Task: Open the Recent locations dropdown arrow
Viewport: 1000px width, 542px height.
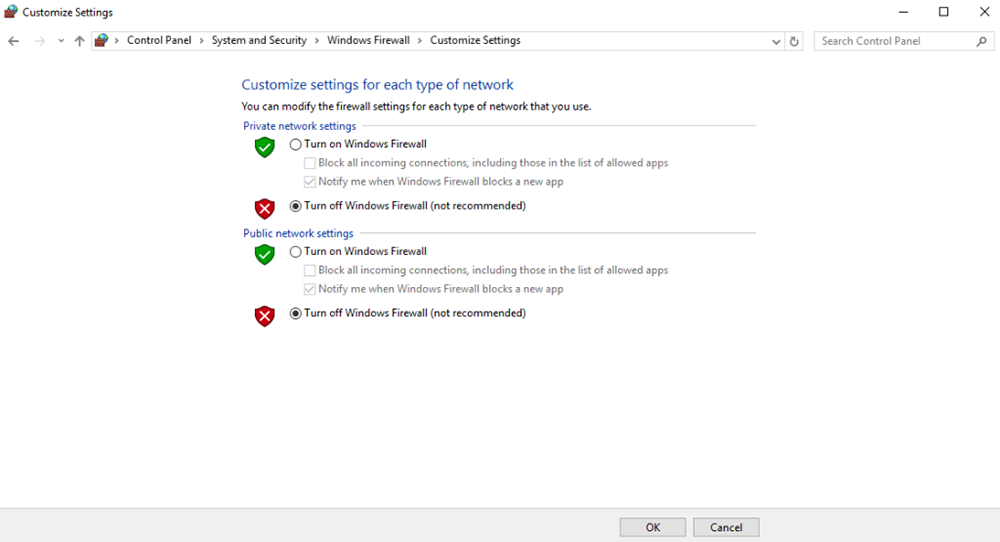Action: pyautogui.click(x=61, y=41)
